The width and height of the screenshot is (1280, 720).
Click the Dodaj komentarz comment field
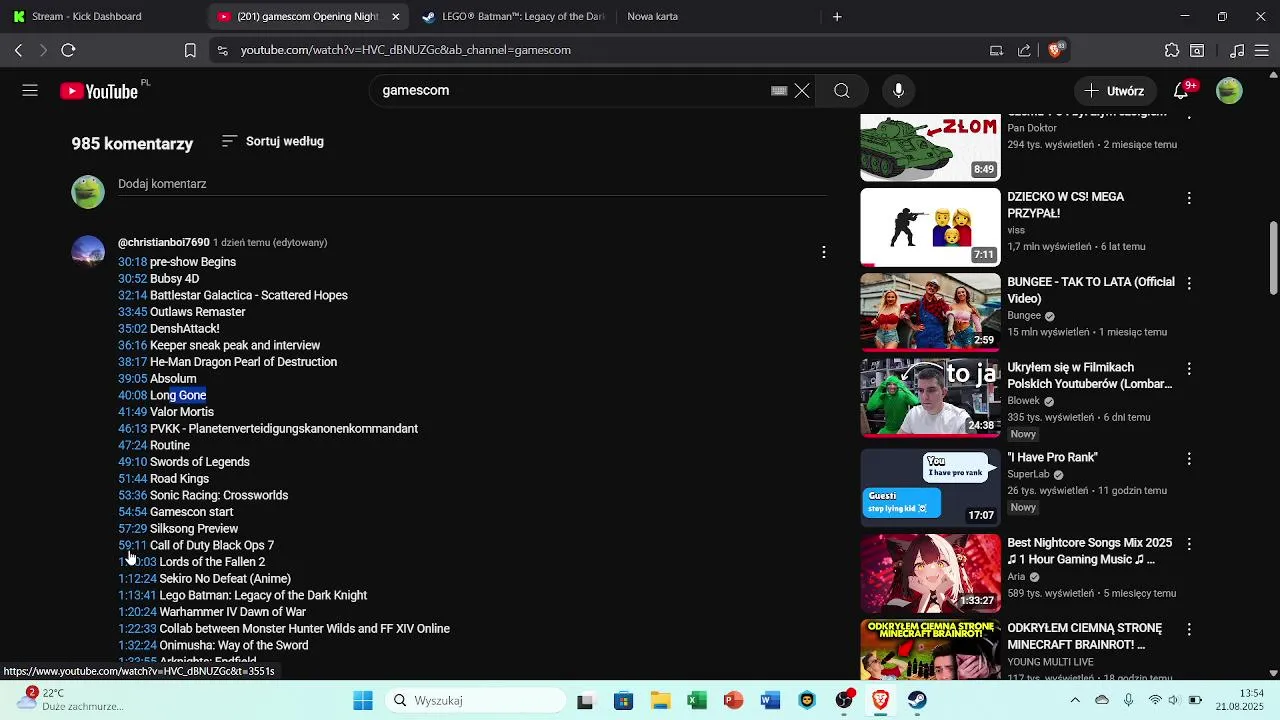pyautogui.click(x=472, y=185)
